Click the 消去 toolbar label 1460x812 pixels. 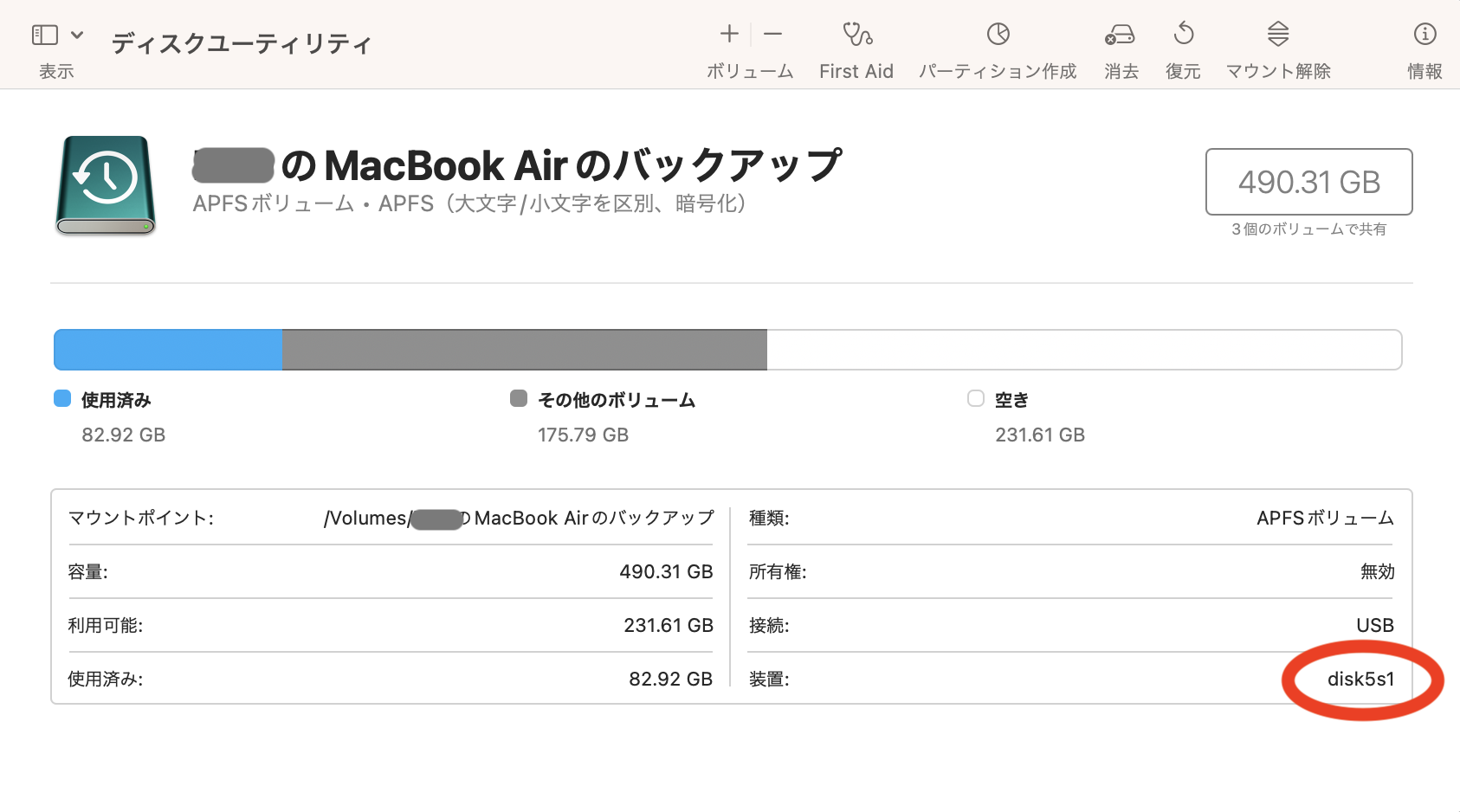click(x=1121, y=71)
